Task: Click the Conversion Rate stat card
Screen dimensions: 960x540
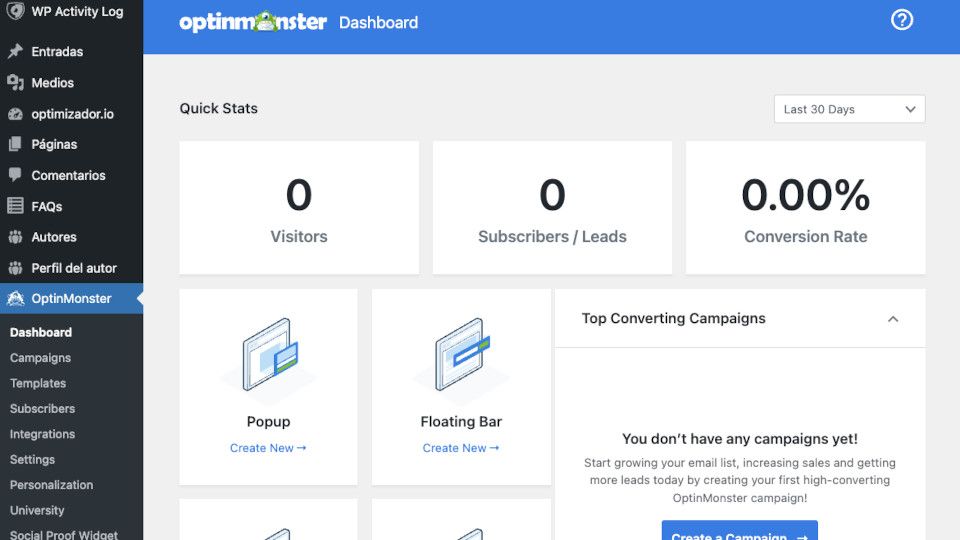Action: (x=806, y=208)
